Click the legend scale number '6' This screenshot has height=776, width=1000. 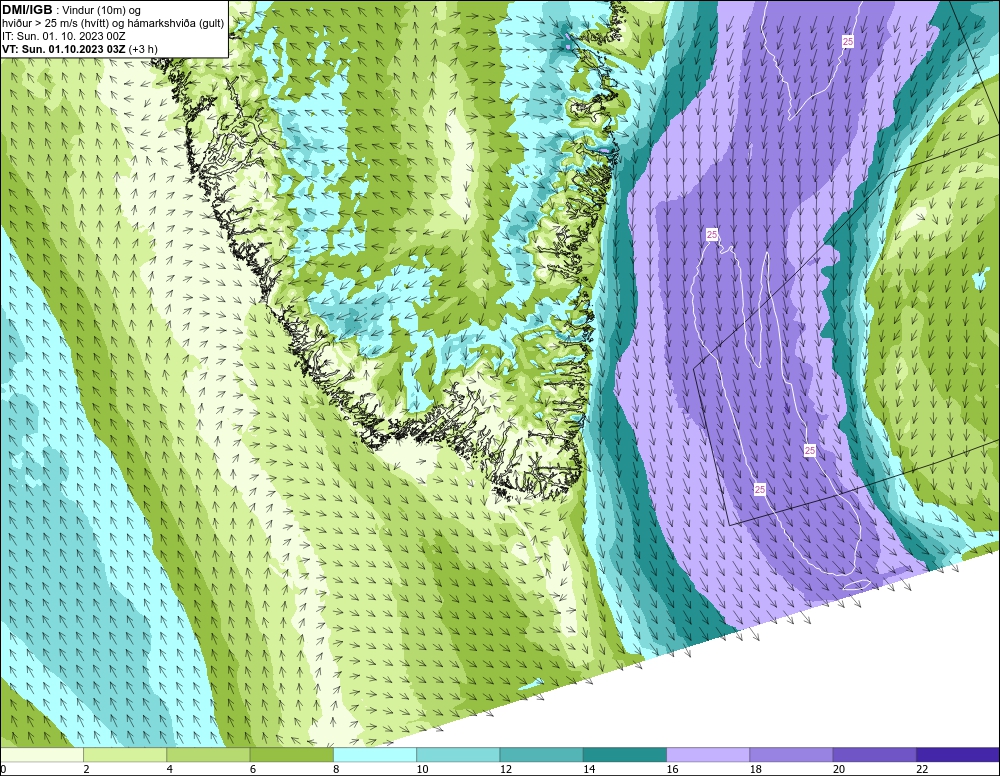tap(253, 770)
